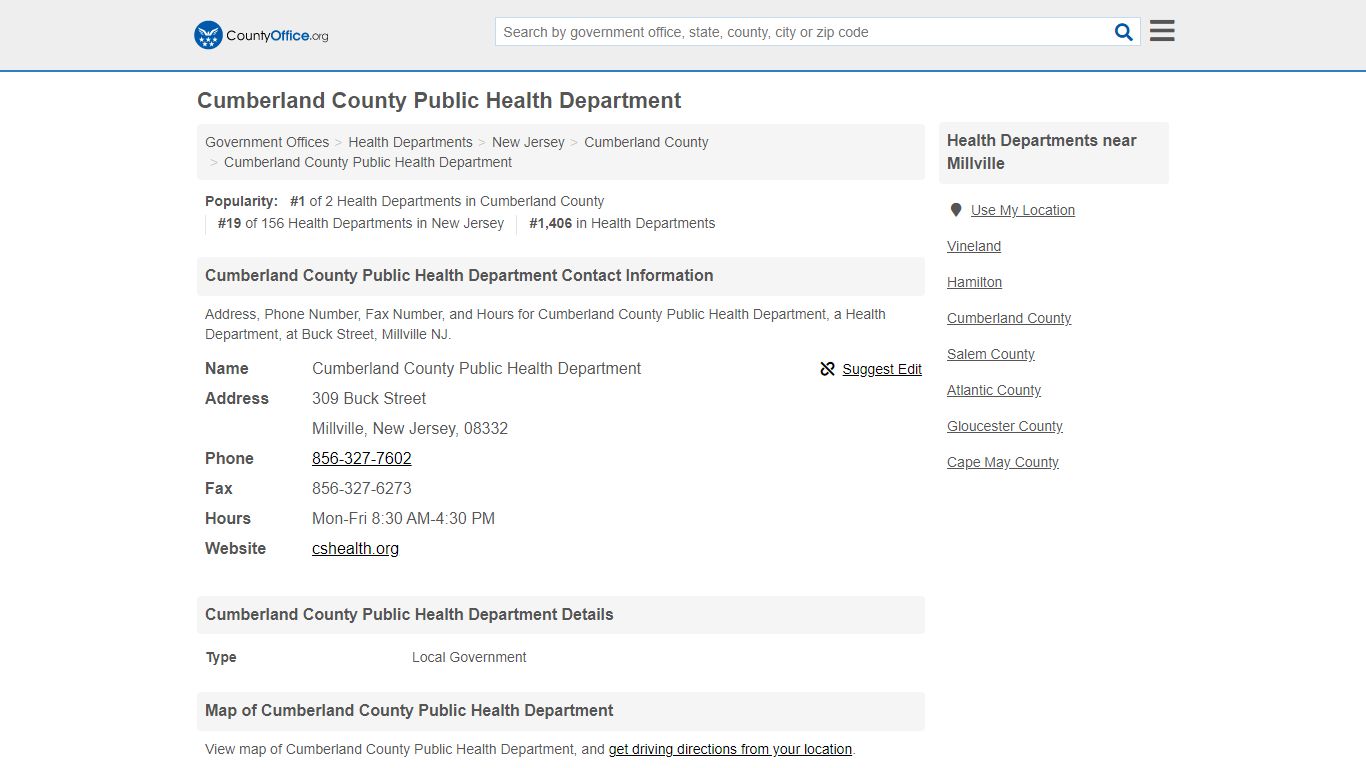Open Cumberland County Public Health Department breadcrumb

coord(368,162)
